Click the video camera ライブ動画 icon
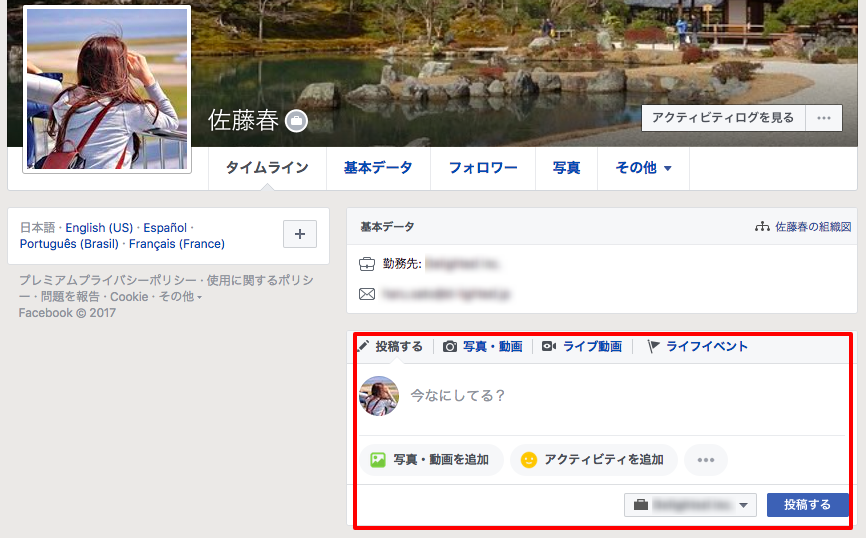This screenshot has width=866, height=538. (x=549, y=346)
